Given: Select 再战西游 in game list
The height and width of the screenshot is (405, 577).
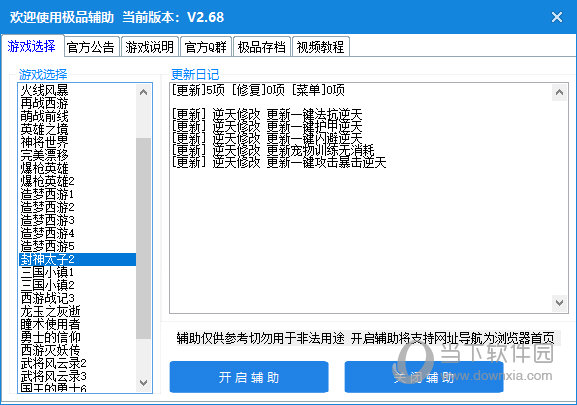Looking at the screenshot, I should coord(77,103).
